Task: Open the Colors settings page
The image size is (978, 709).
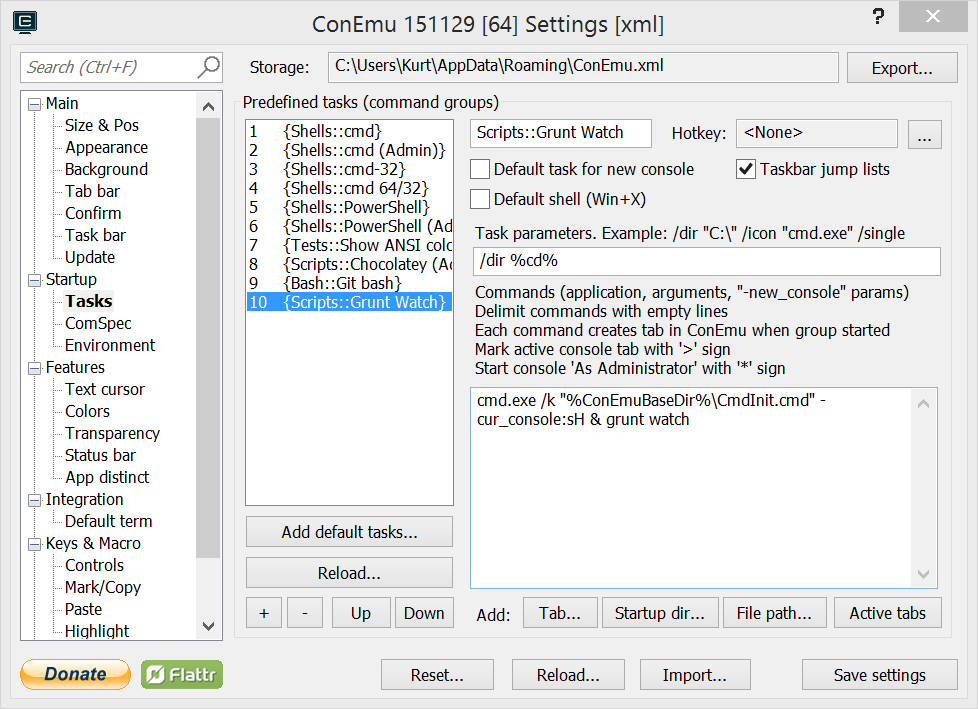Action: click(87, 412)
